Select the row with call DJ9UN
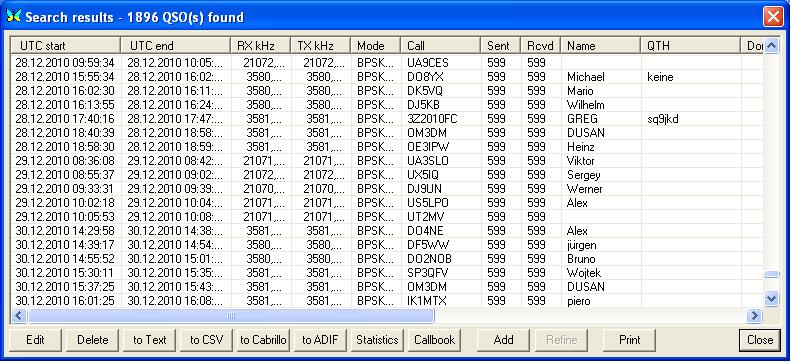 coord(387,189)
